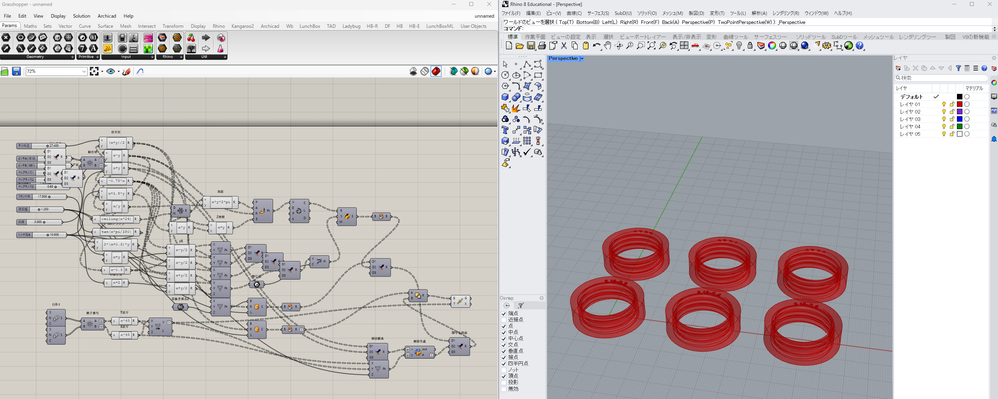998x399 pixels.
Task: Click Grasshopper zoom extents icon
Action: 94,71
